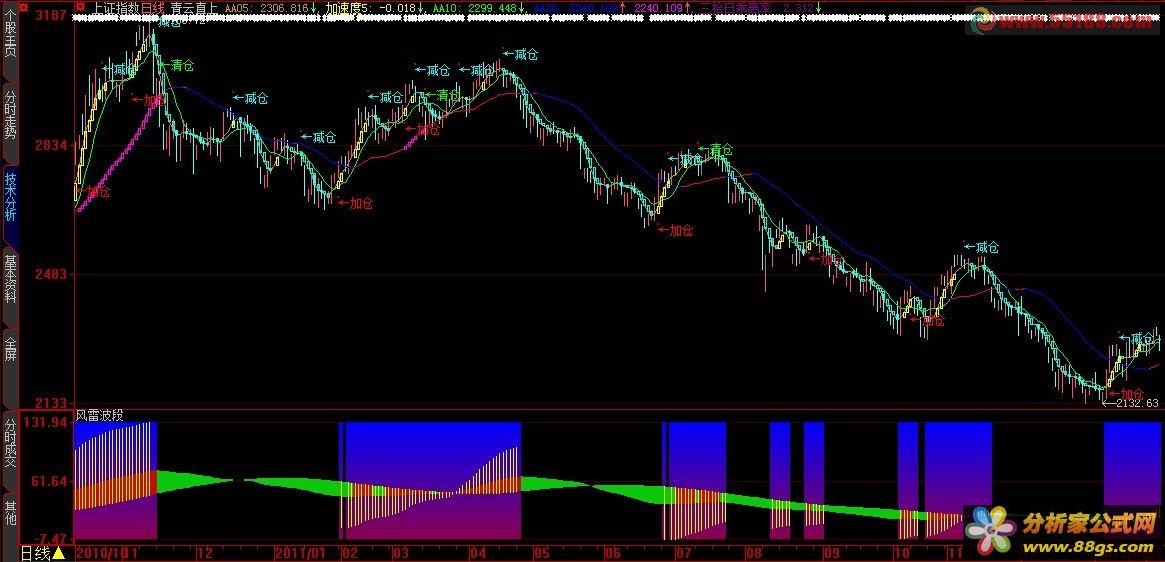This screenshot has width=1165, height=562.
Task: Click the 减仓 label at November 2011 peak
Action: point(987,248)
